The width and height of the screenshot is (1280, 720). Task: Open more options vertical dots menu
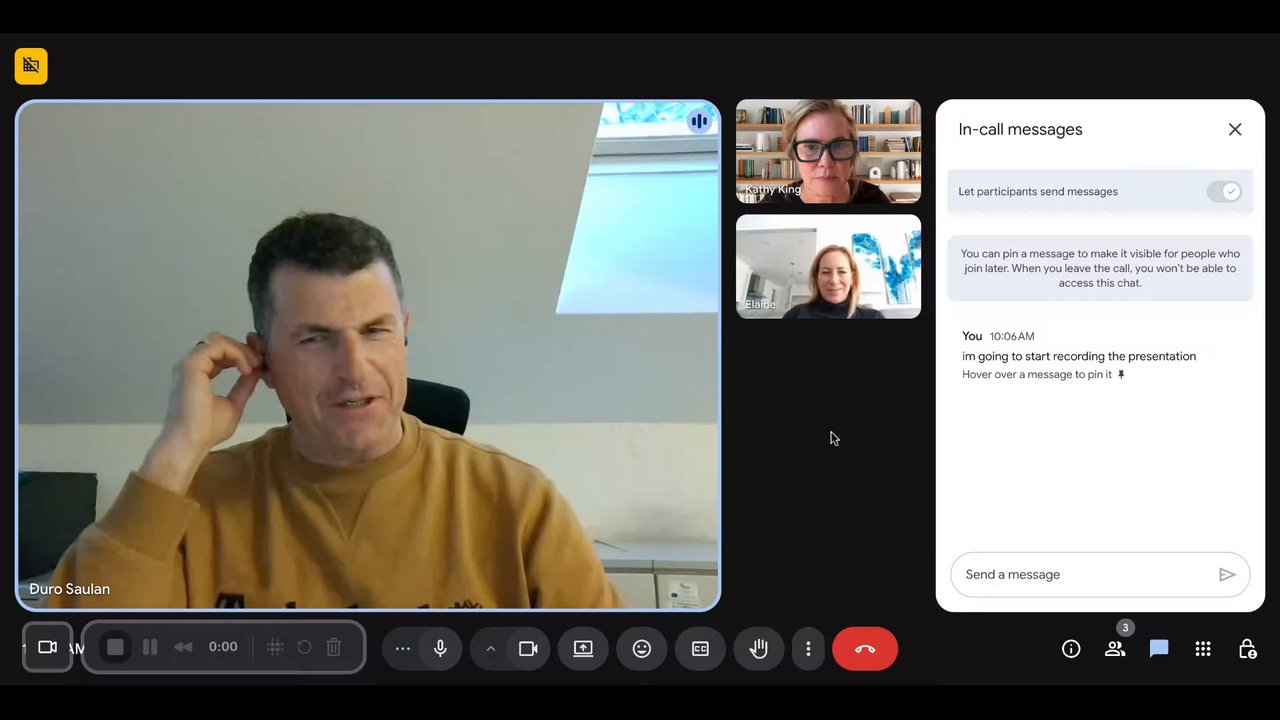808,648
